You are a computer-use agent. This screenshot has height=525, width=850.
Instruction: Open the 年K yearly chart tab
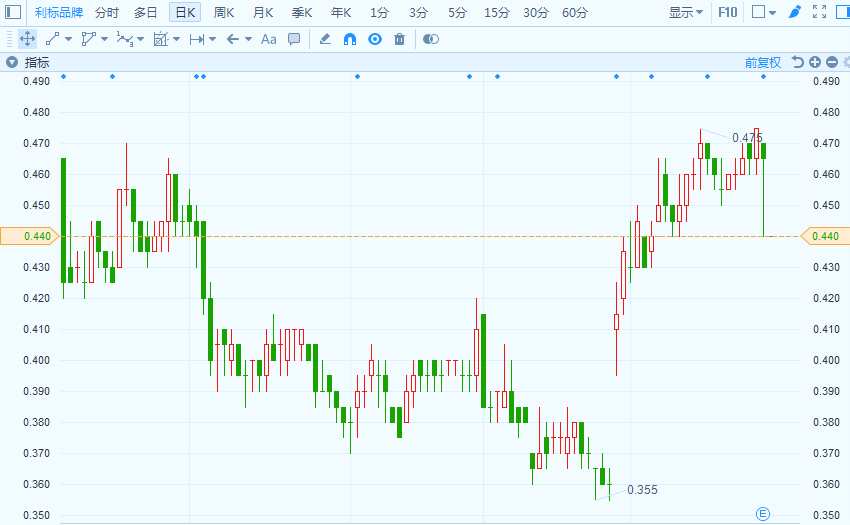tap(341, 12)
